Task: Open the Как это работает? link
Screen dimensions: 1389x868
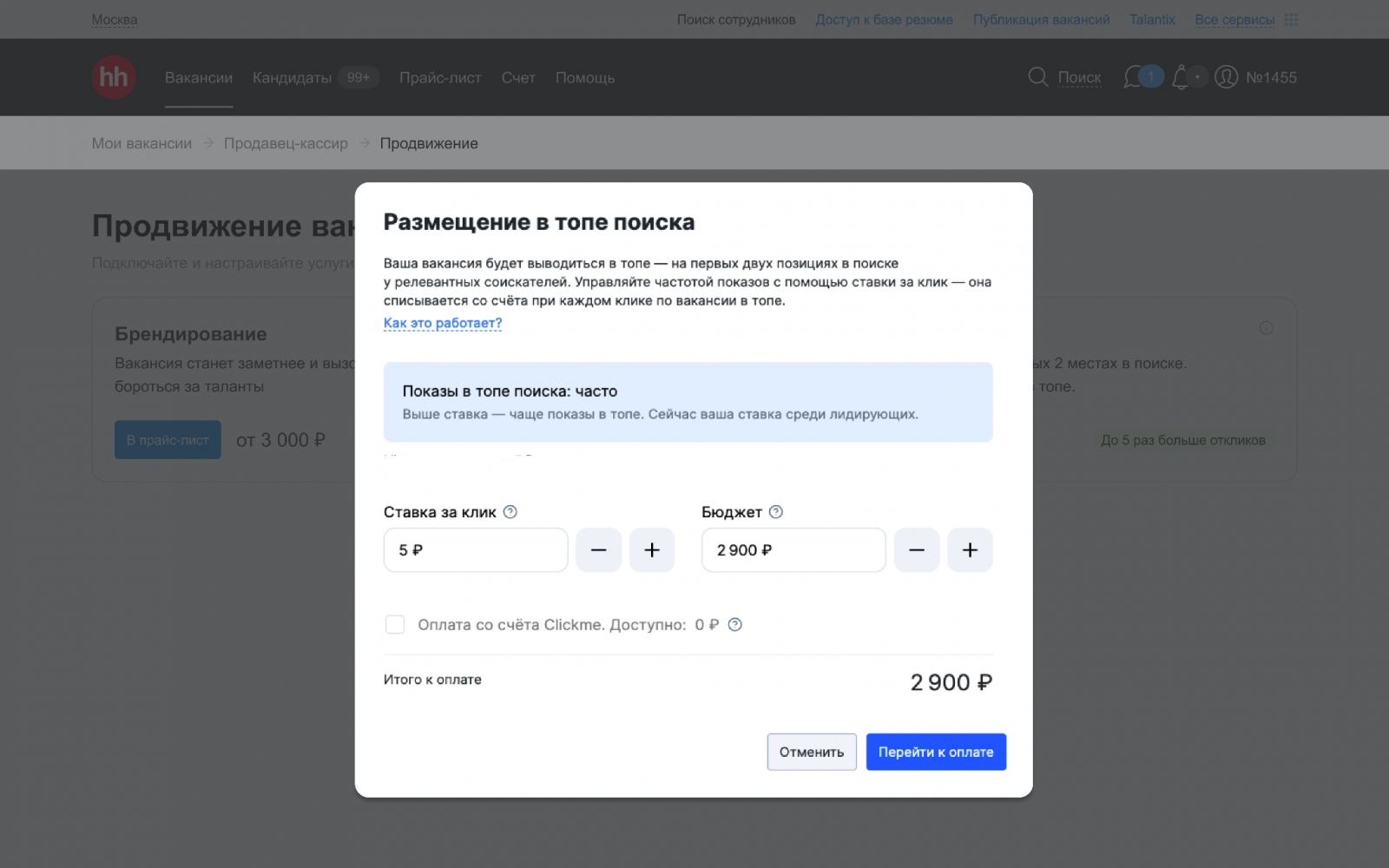Action: pyautogui.click(x=443, y=323)
